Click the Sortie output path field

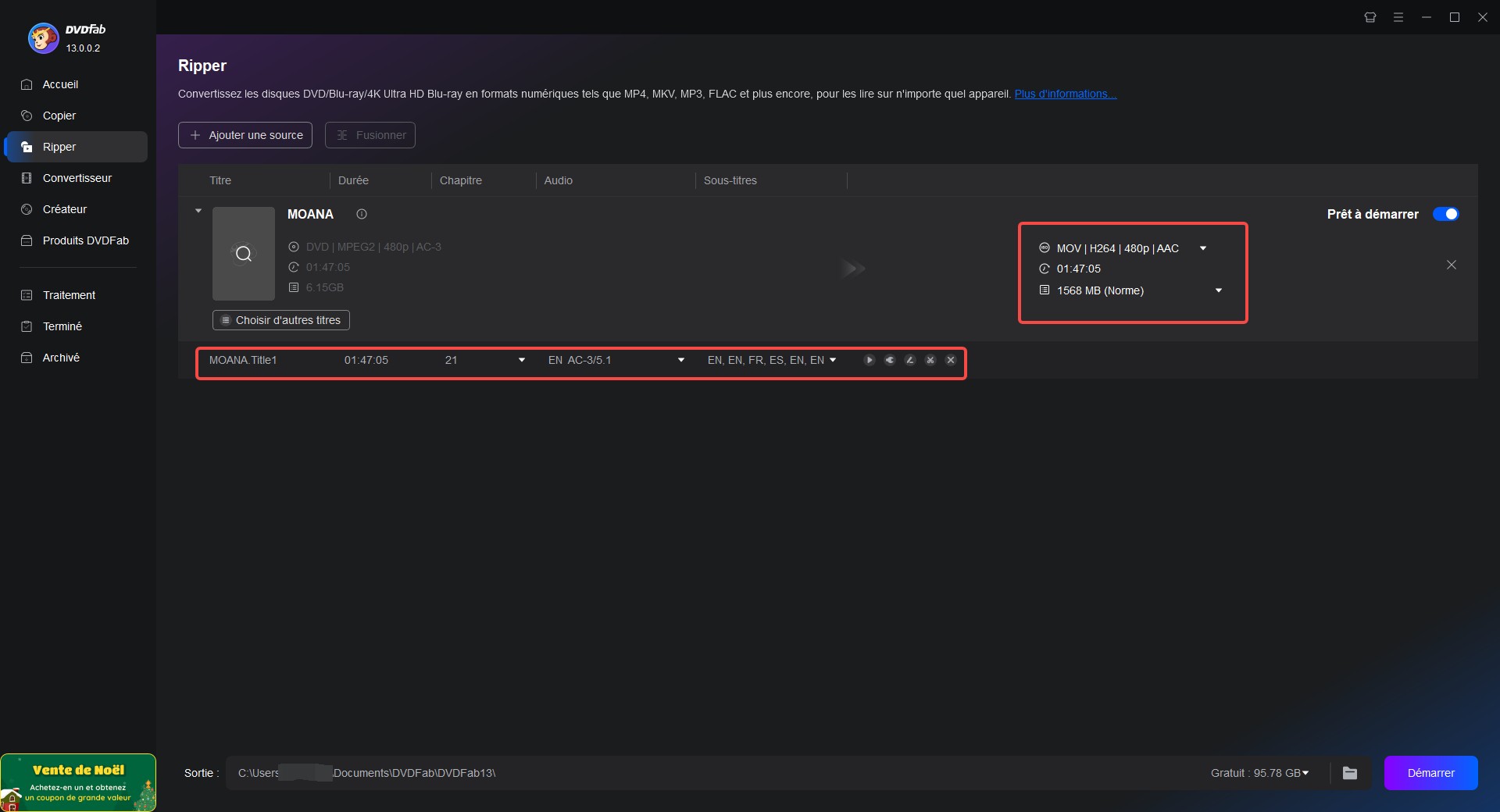[703, 773]
